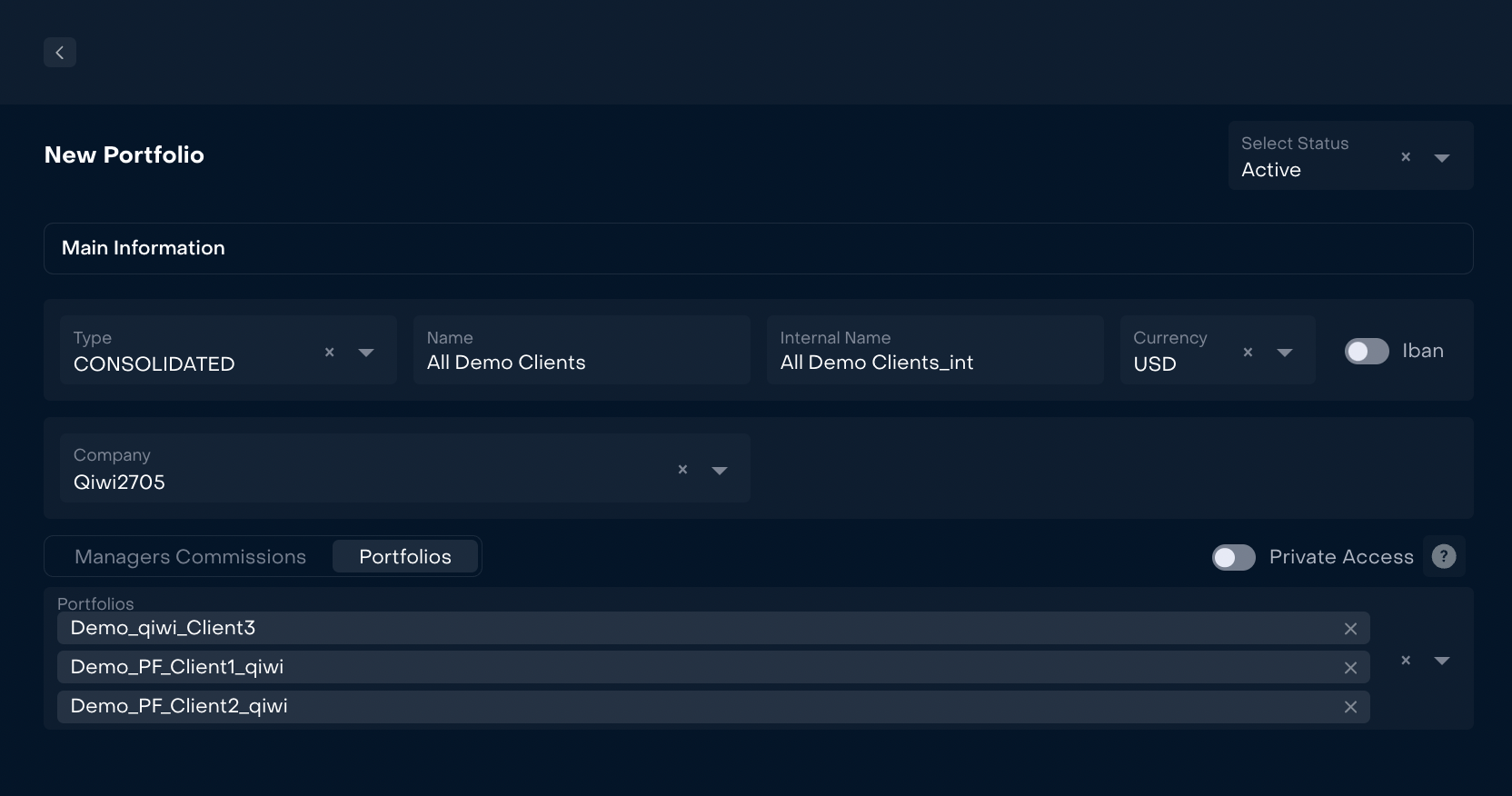1512x796 pixels.
Task: Clear all selected portfolios
Action: [1406, 661]
